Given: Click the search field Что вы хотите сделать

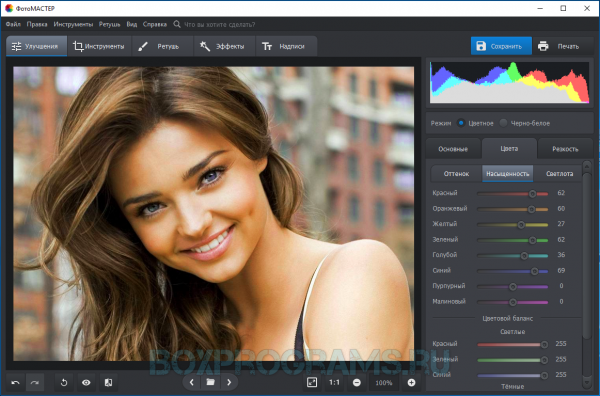Looking at the screenshot, I should [219, 24].
